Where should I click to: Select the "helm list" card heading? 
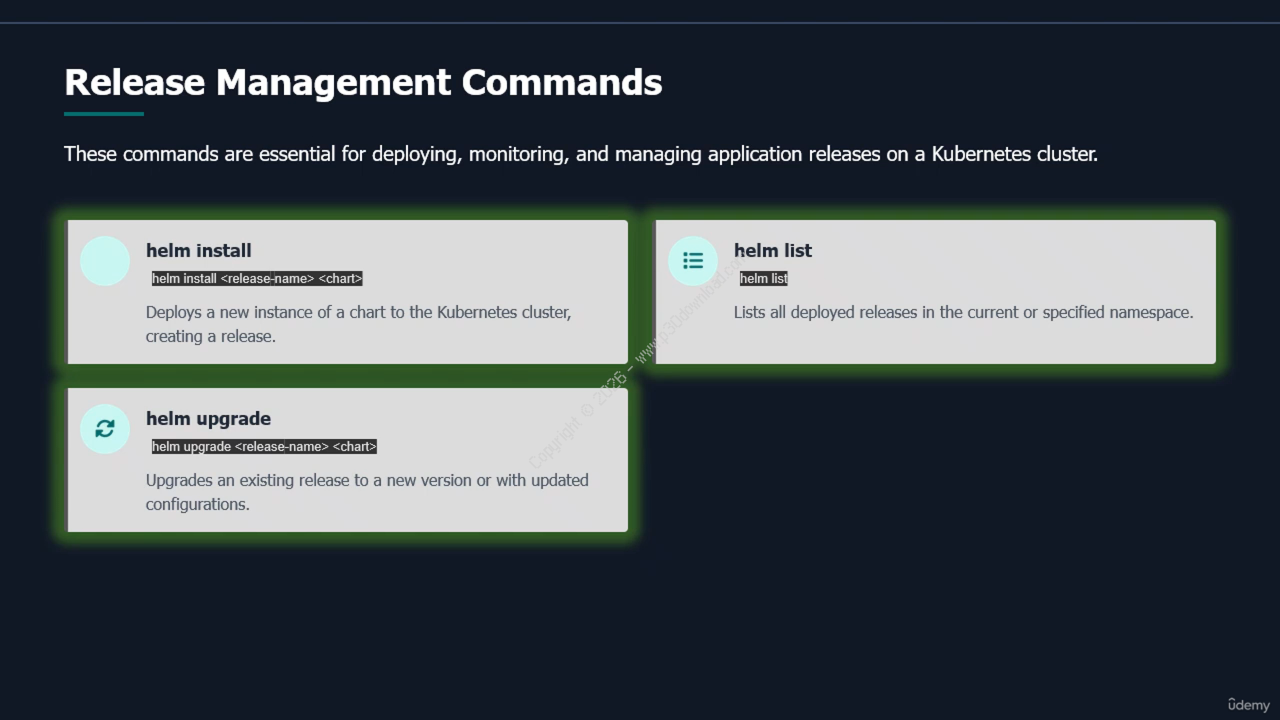772,251
